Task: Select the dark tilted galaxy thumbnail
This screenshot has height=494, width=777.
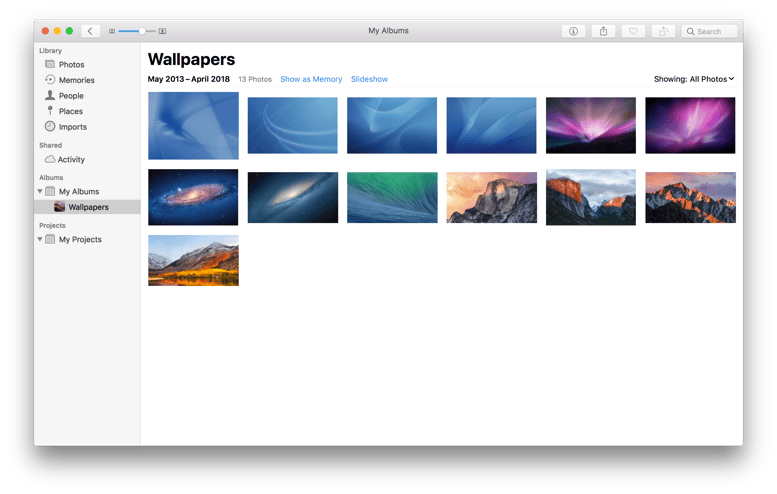Action: 293,197
